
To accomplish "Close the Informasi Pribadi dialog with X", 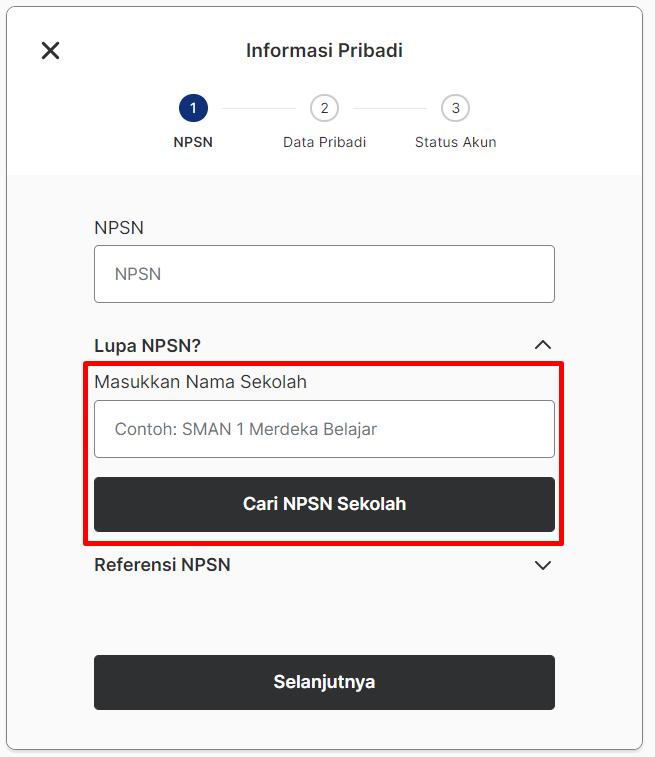I will point(50,50).
